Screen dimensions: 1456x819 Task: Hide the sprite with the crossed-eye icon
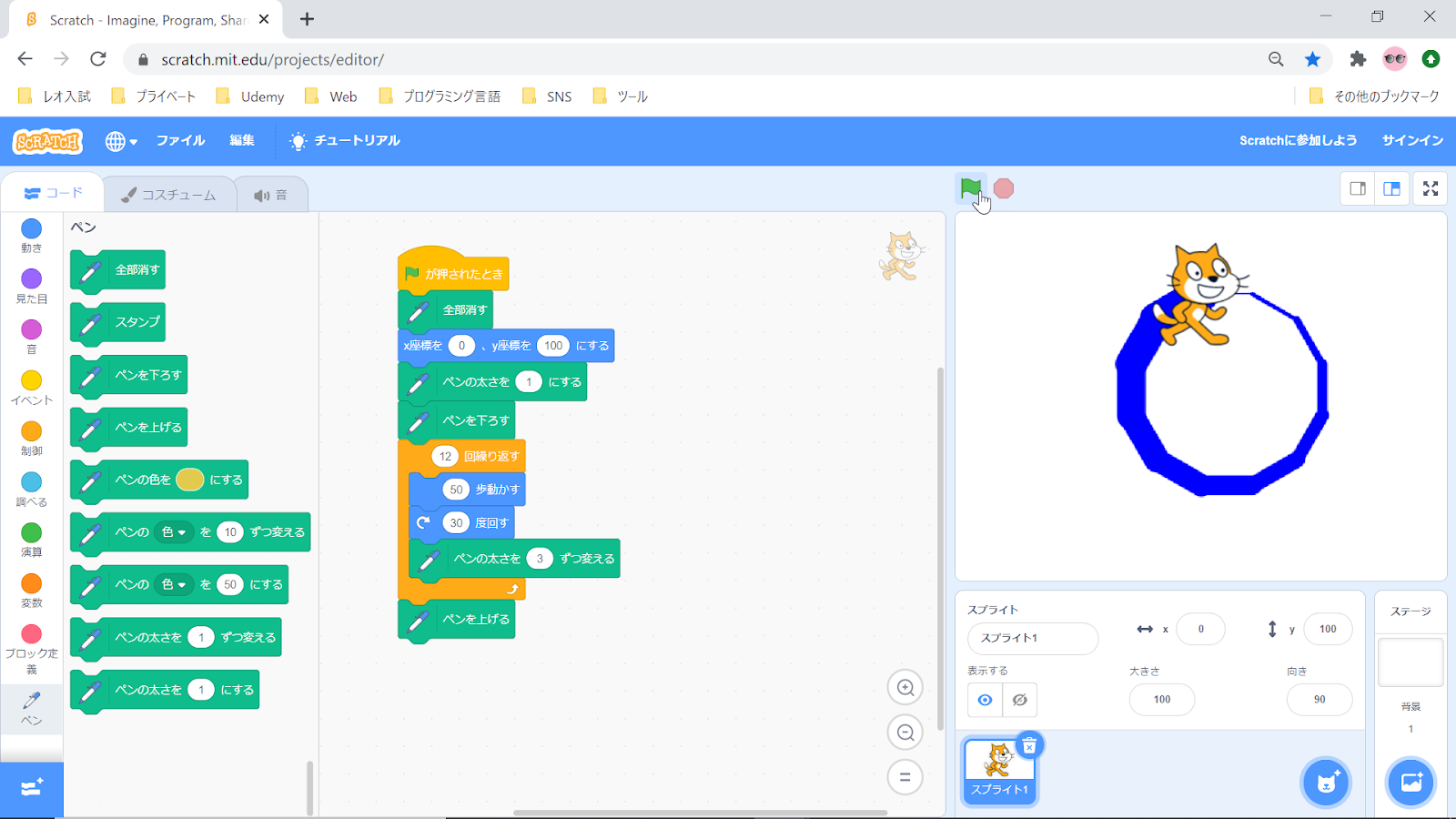pos(1020,700)
